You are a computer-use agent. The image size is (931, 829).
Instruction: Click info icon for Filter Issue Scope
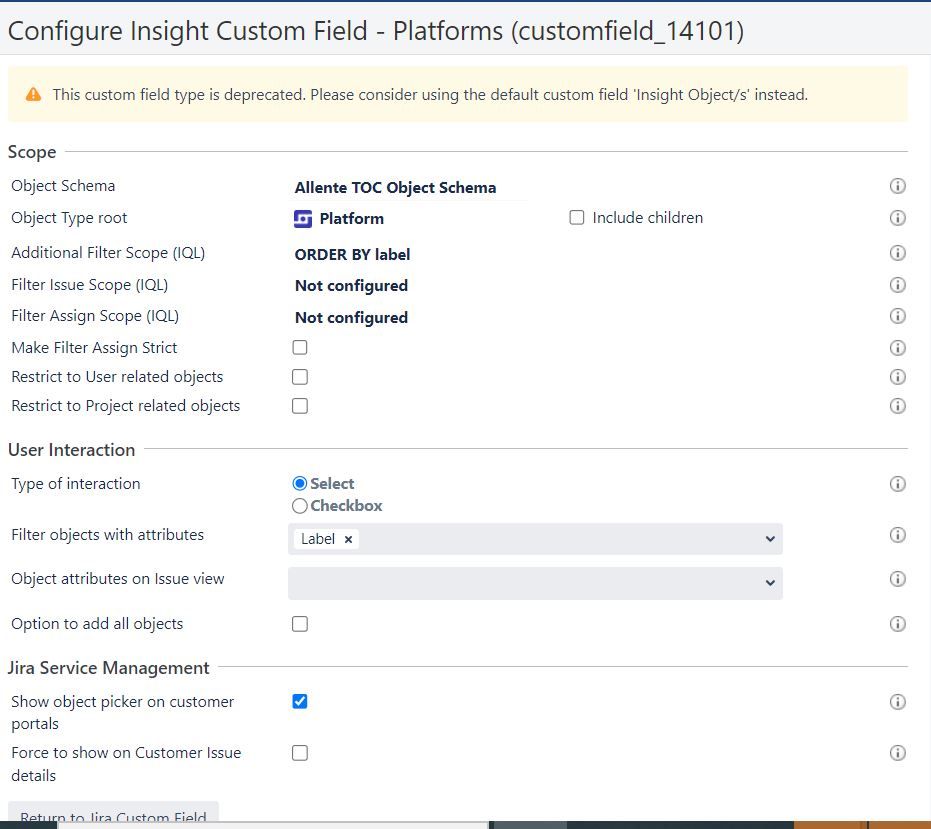897,285
